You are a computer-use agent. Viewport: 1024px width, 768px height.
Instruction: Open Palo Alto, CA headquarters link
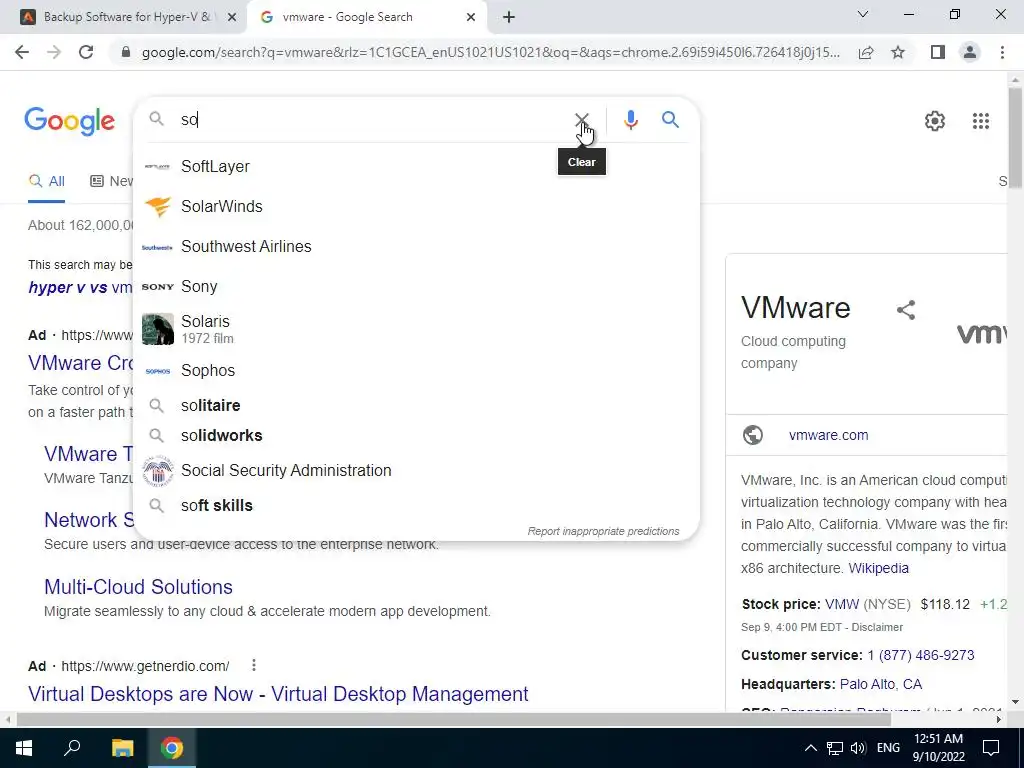(x=880, y=684)
